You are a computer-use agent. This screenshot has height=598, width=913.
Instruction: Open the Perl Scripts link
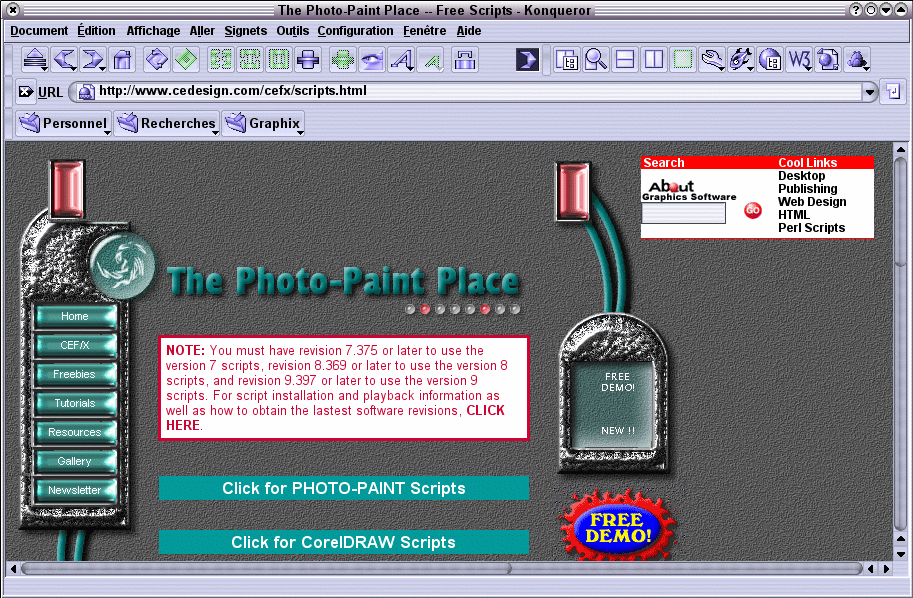pyautogui.click(x=811, y=228)
